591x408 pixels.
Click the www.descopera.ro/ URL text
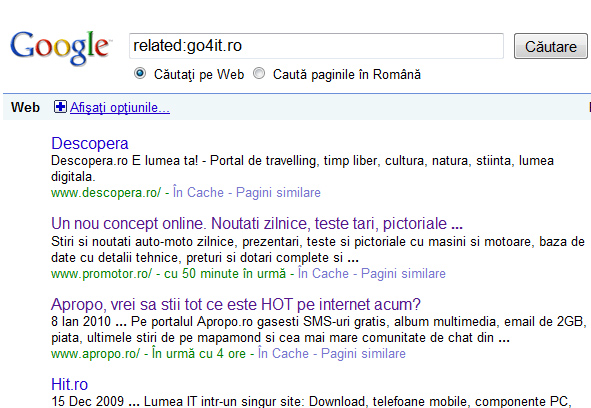click(x=106, y=193)
